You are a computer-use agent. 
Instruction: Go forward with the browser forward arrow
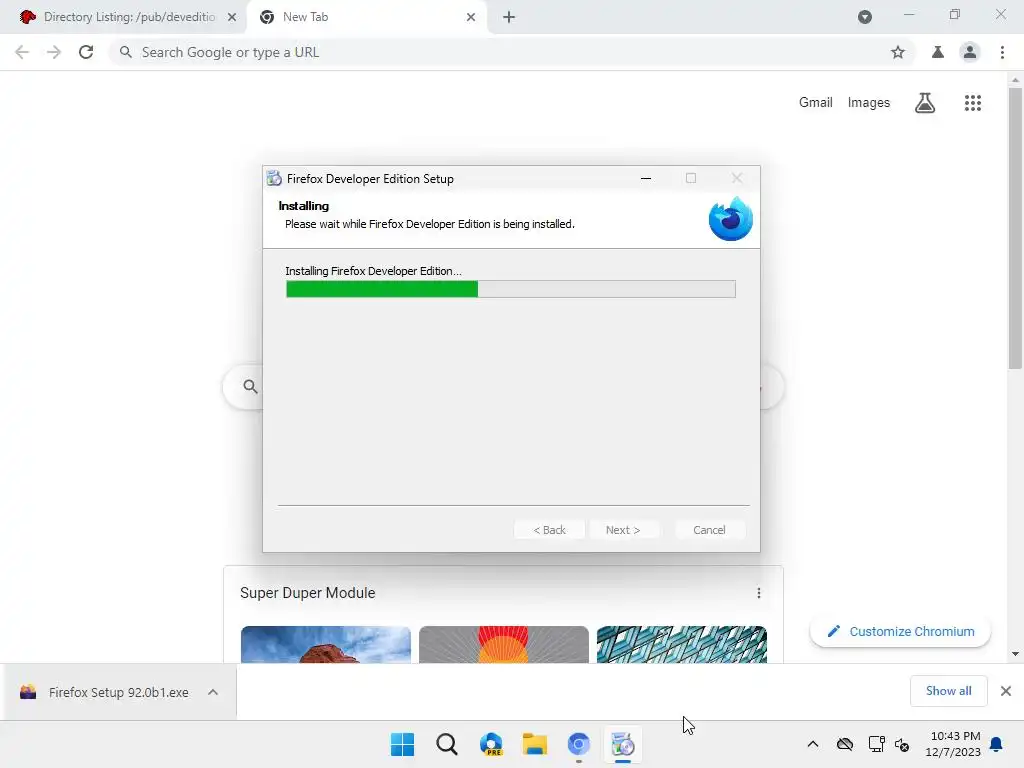[x=54, y=52]
